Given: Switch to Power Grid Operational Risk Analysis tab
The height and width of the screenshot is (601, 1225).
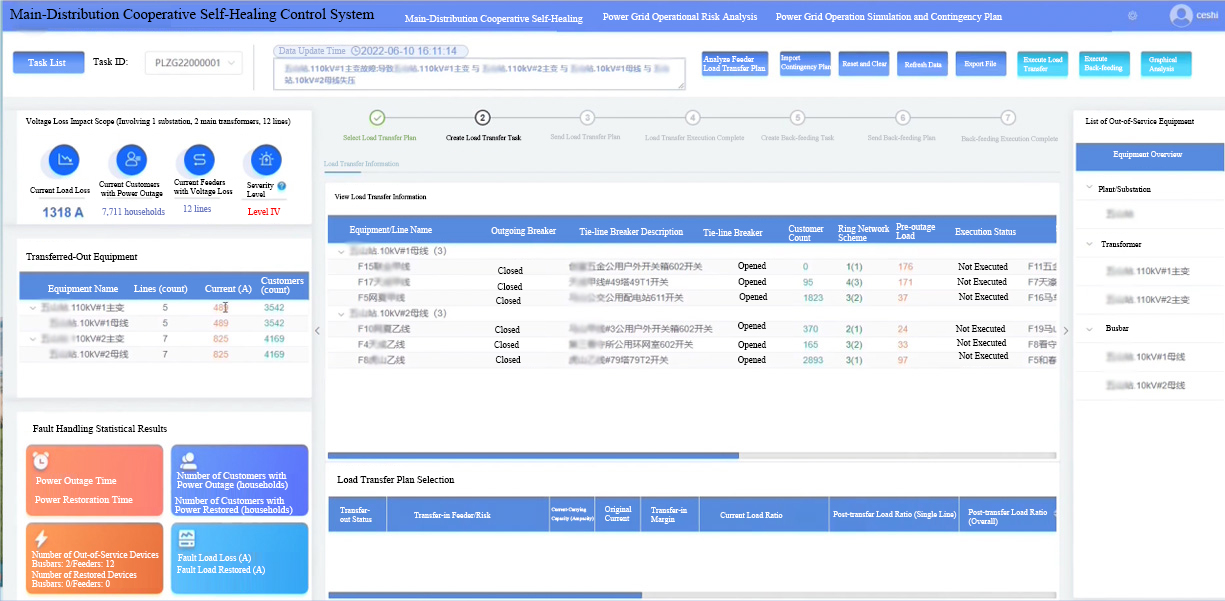Looking at the screenshot, I should tap(680, 17).
